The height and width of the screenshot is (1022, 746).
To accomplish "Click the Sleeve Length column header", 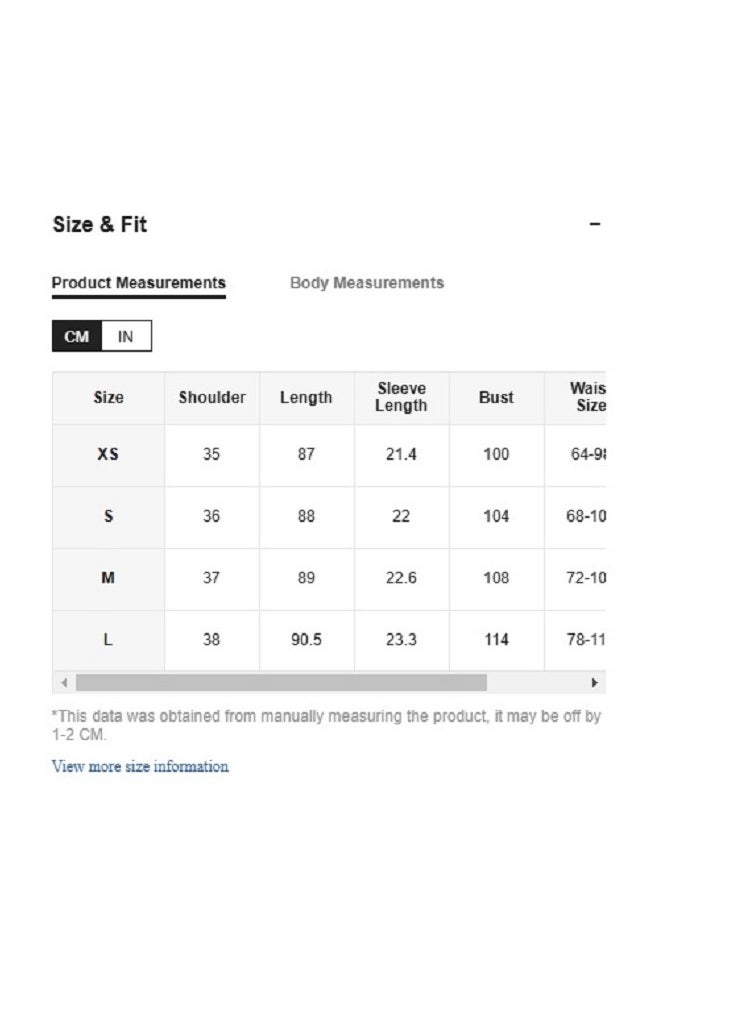I will (x=401, y=397).
